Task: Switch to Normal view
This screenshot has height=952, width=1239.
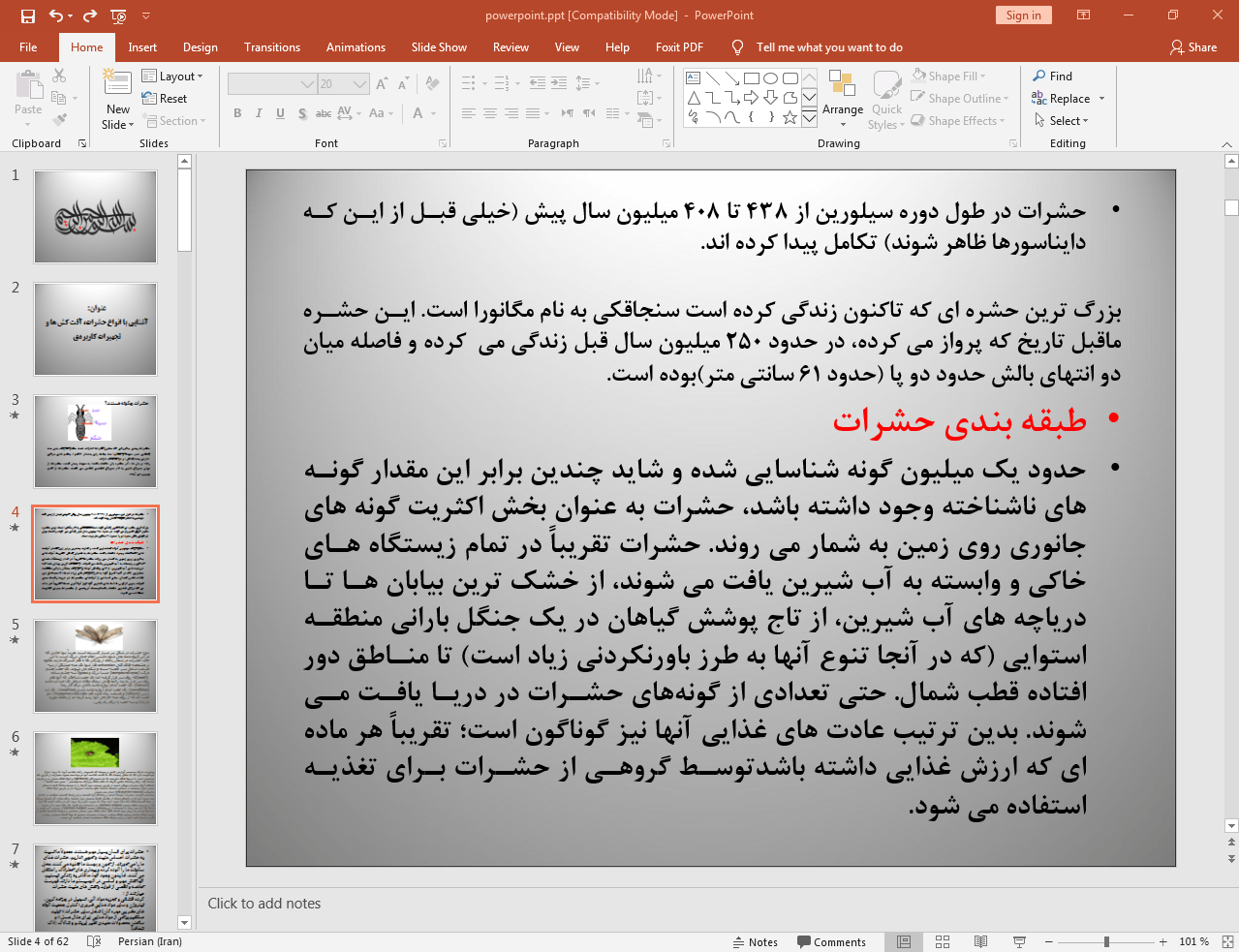Action: 904,942
